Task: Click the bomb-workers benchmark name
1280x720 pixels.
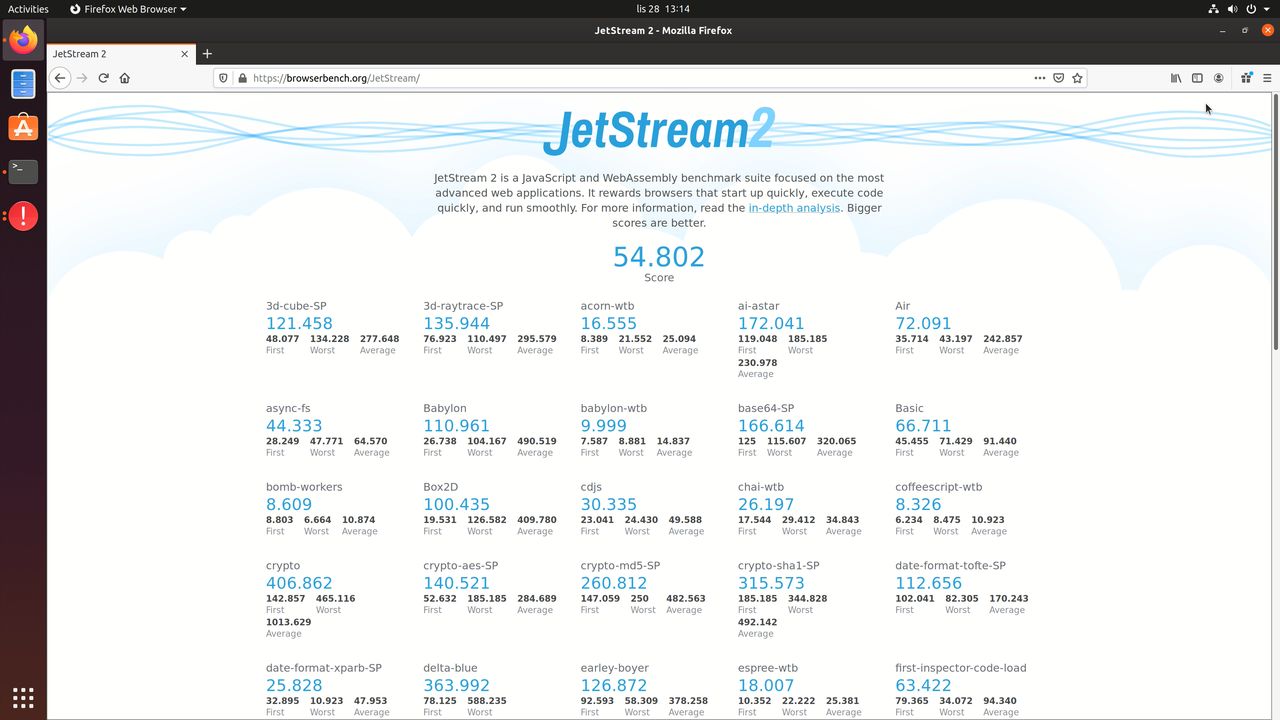Action: point(304,487)
